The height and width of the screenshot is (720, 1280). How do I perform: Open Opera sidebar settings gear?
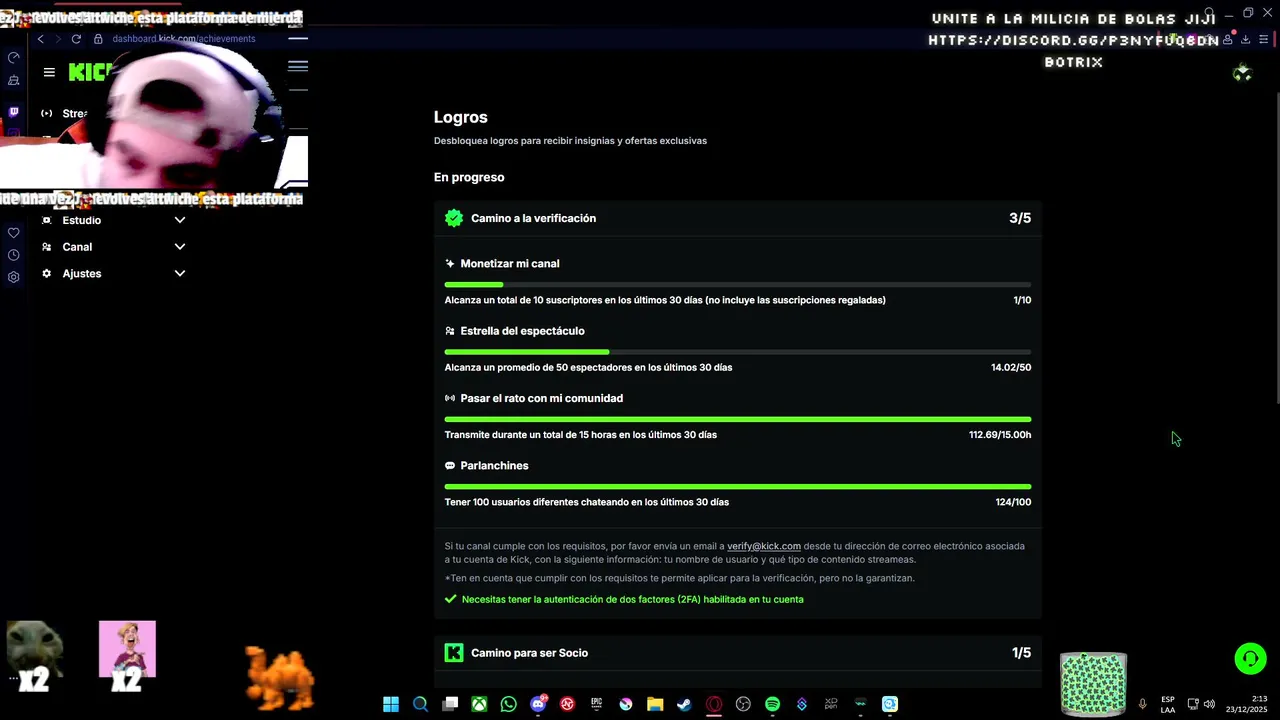click(13, 277)
